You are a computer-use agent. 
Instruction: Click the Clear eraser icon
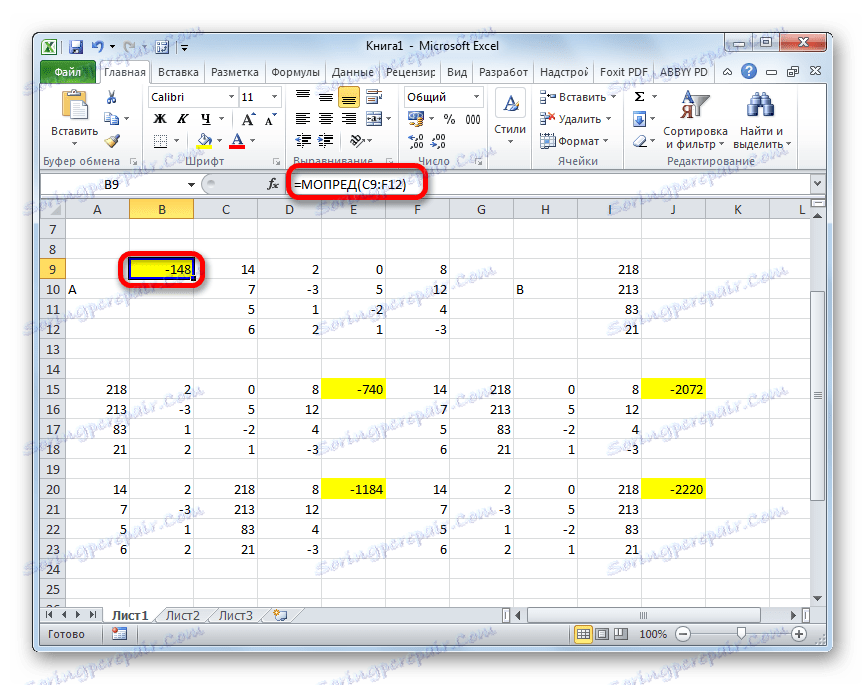point(640,141)
